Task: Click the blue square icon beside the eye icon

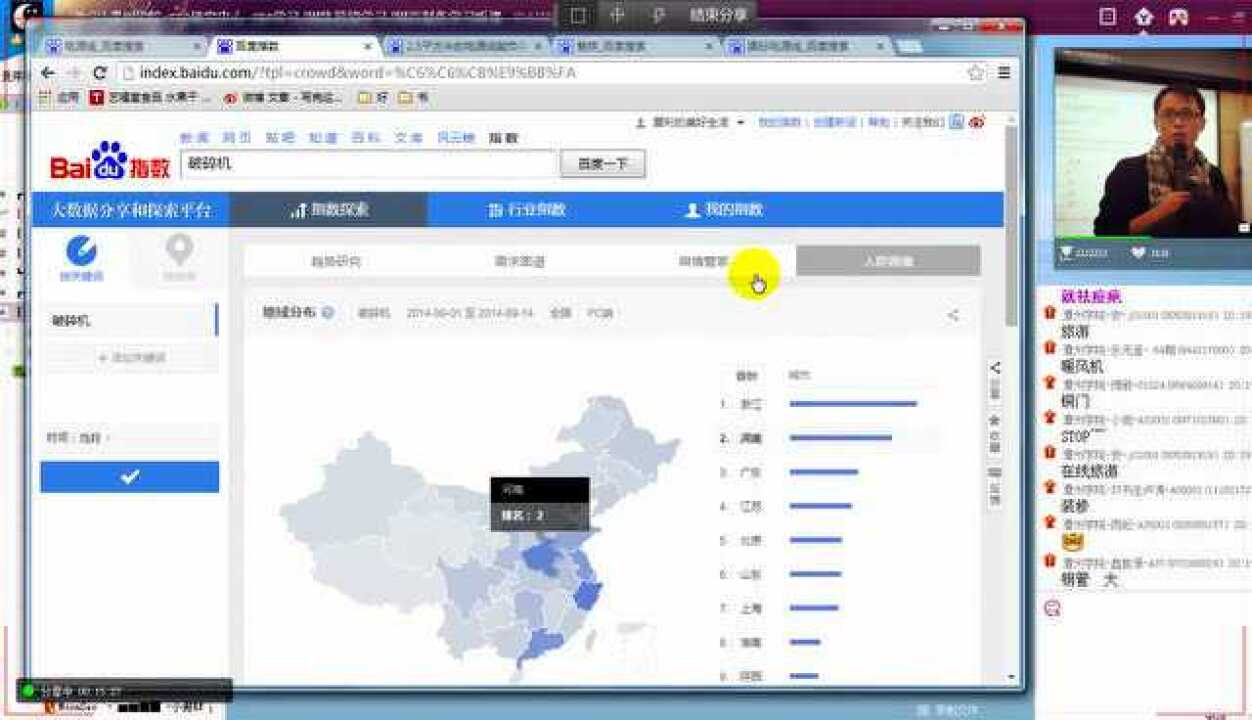Action: [x=956, y=122]
